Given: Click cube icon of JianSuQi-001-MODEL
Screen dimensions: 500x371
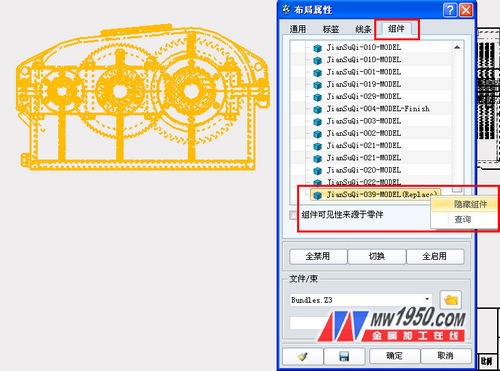Looking at the screenshot, I should tap(317, 73).
